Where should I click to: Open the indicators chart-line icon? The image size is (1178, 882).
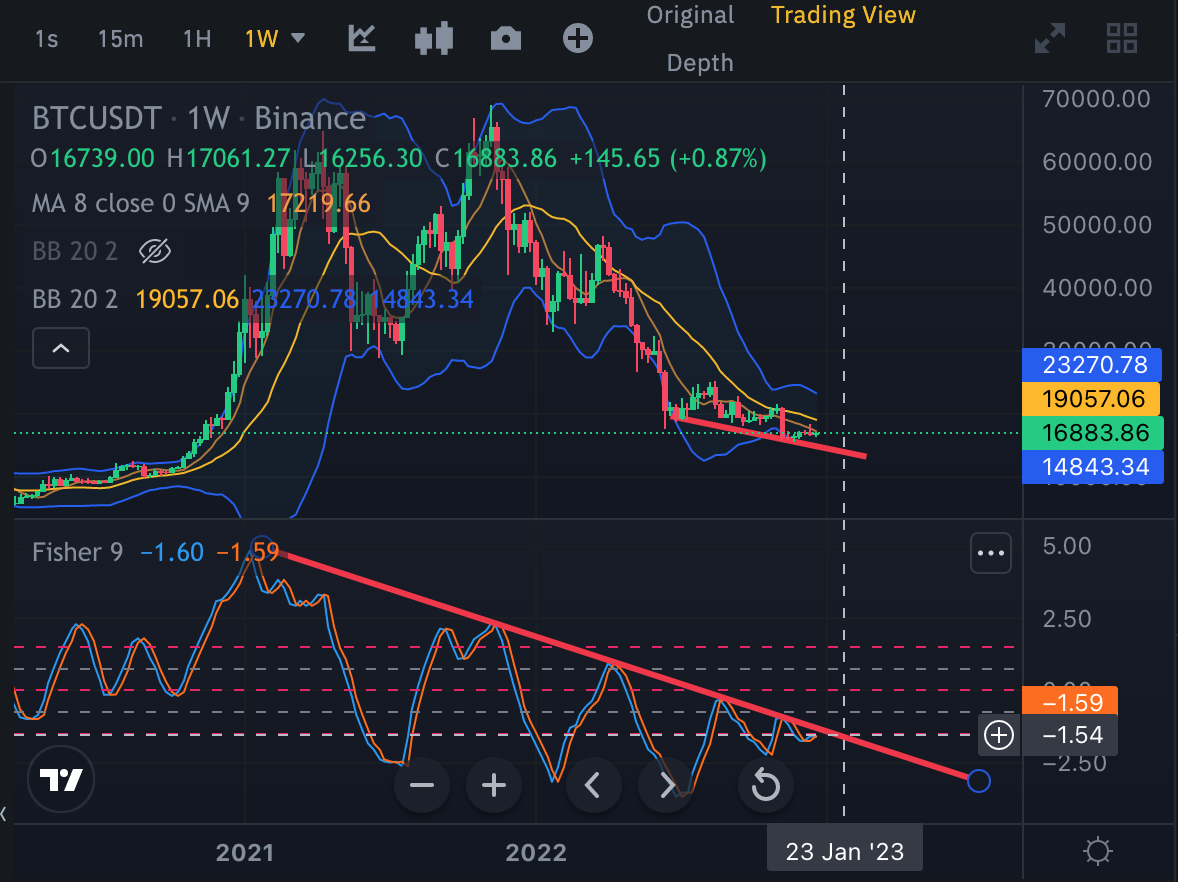[x=361, y=38]
